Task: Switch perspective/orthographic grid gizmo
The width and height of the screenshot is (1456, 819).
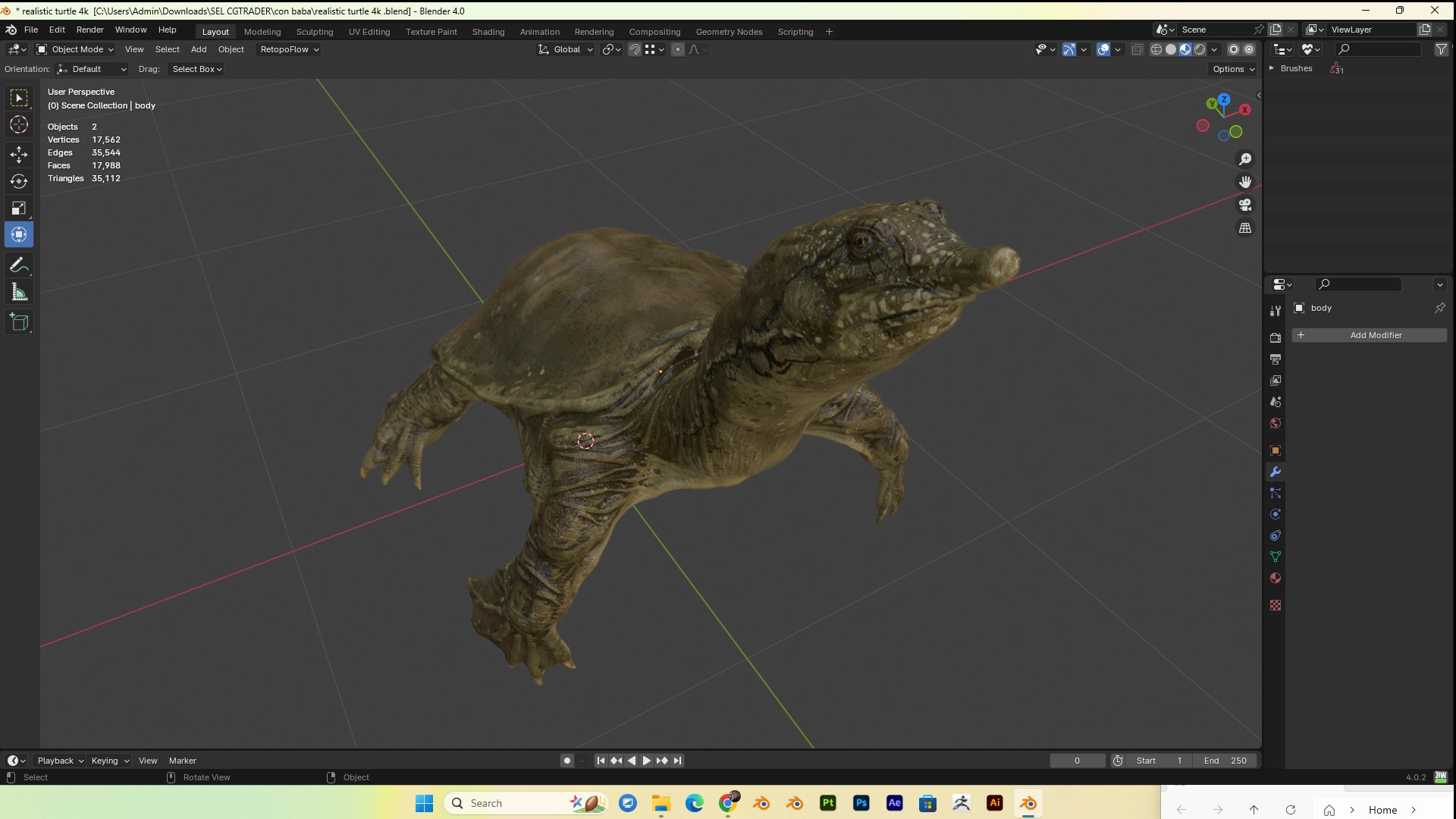Action: tap(1245, 227)
